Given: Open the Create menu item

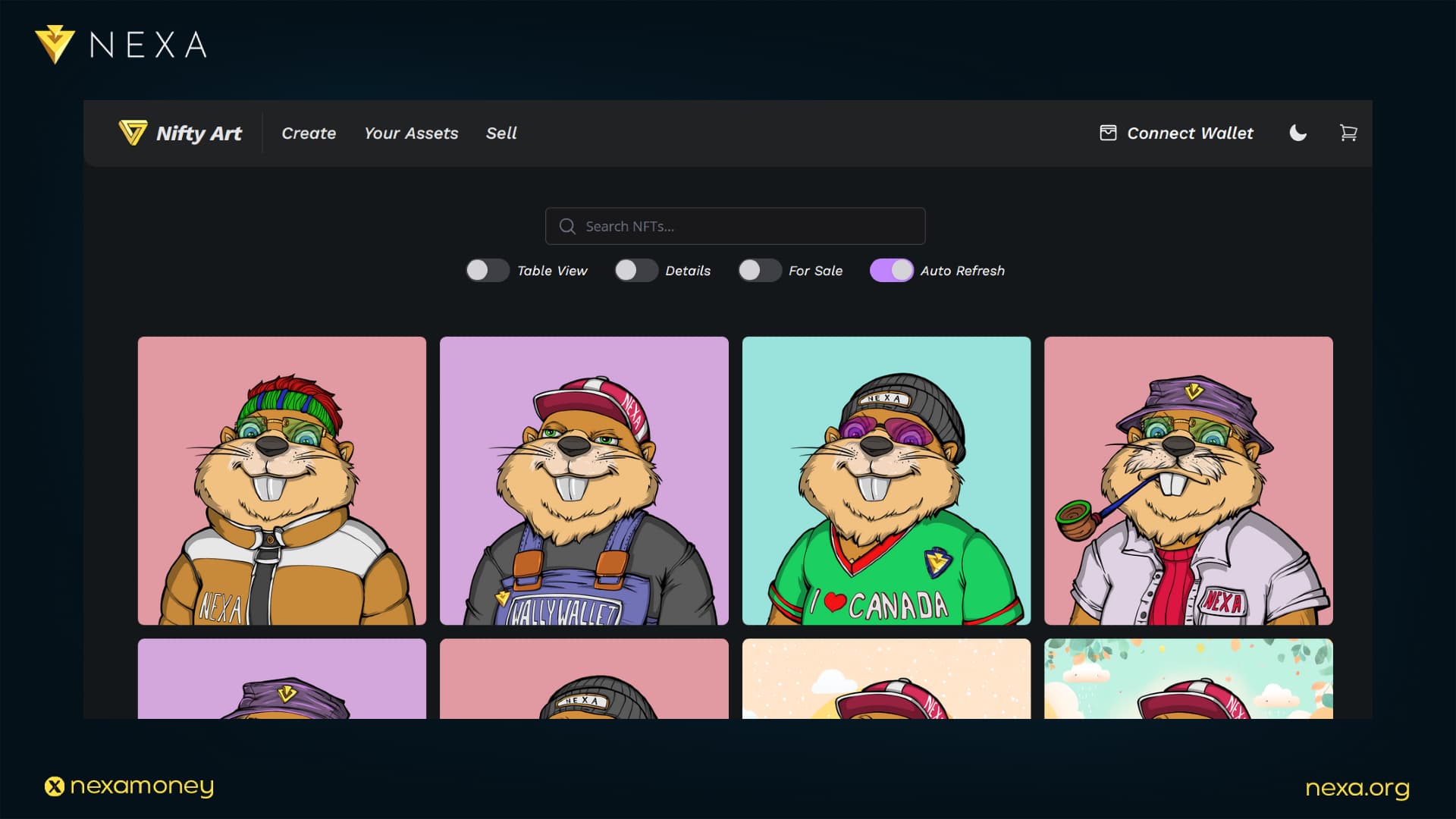Looking at the screenshot, I should (309, 133).
